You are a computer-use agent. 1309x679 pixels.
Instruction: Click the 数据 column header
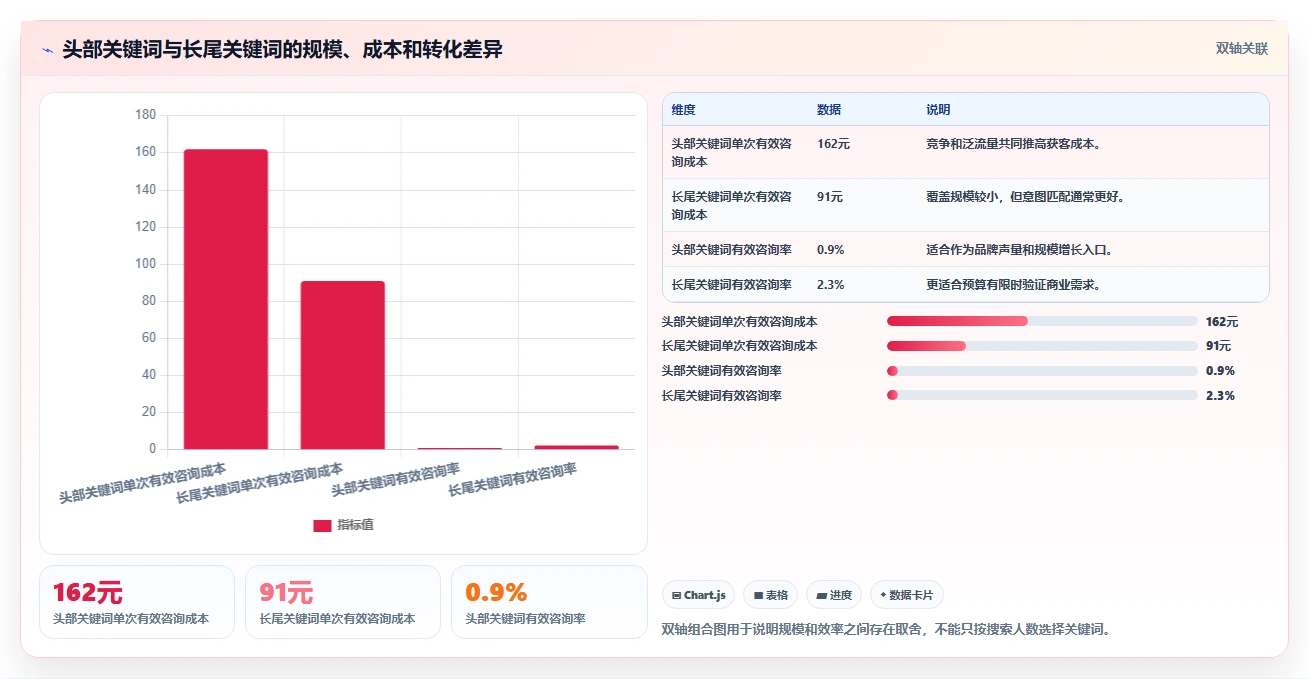coord(829,110)
